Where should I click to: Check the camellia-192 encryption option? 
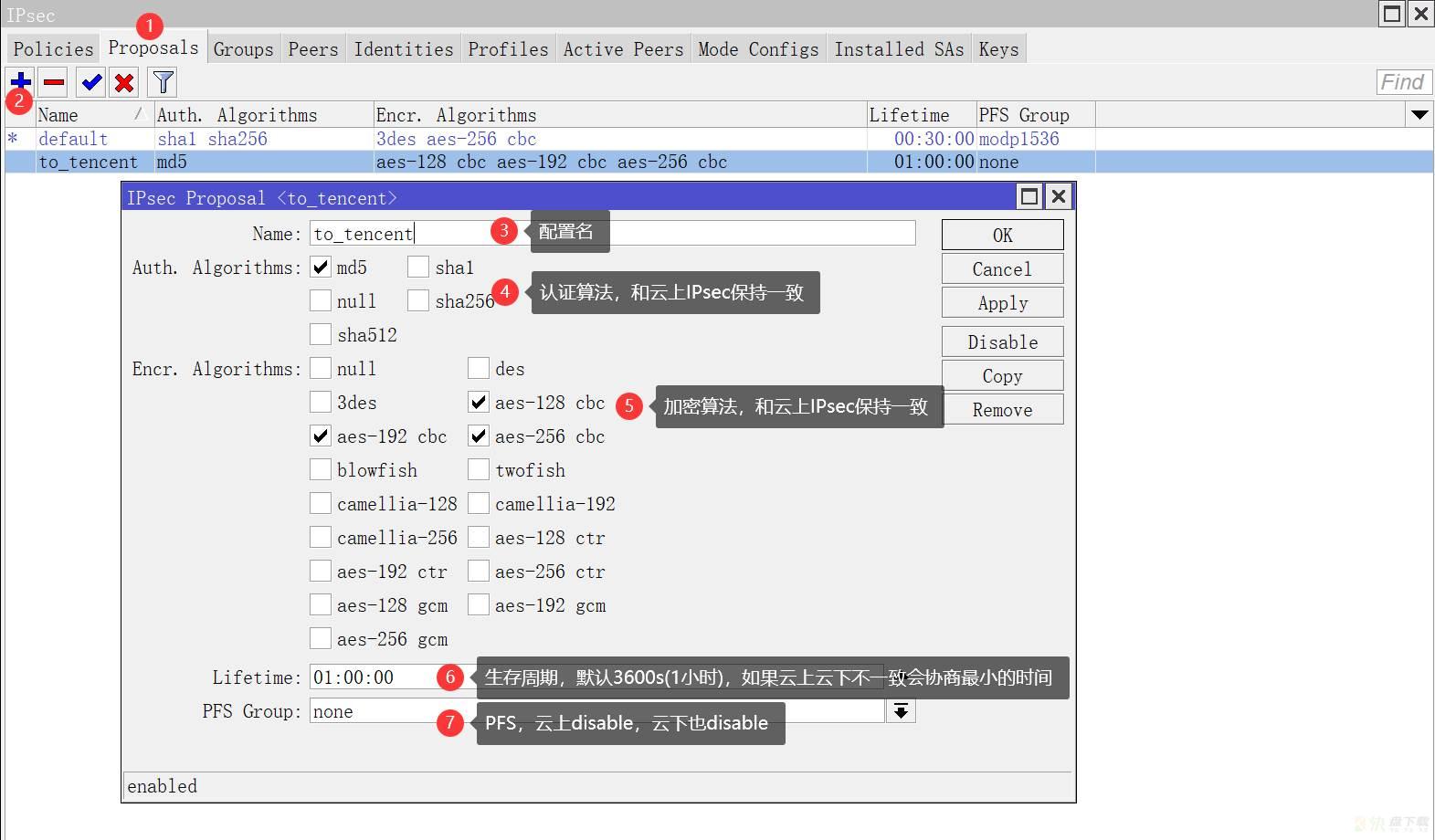pos(479,503)
